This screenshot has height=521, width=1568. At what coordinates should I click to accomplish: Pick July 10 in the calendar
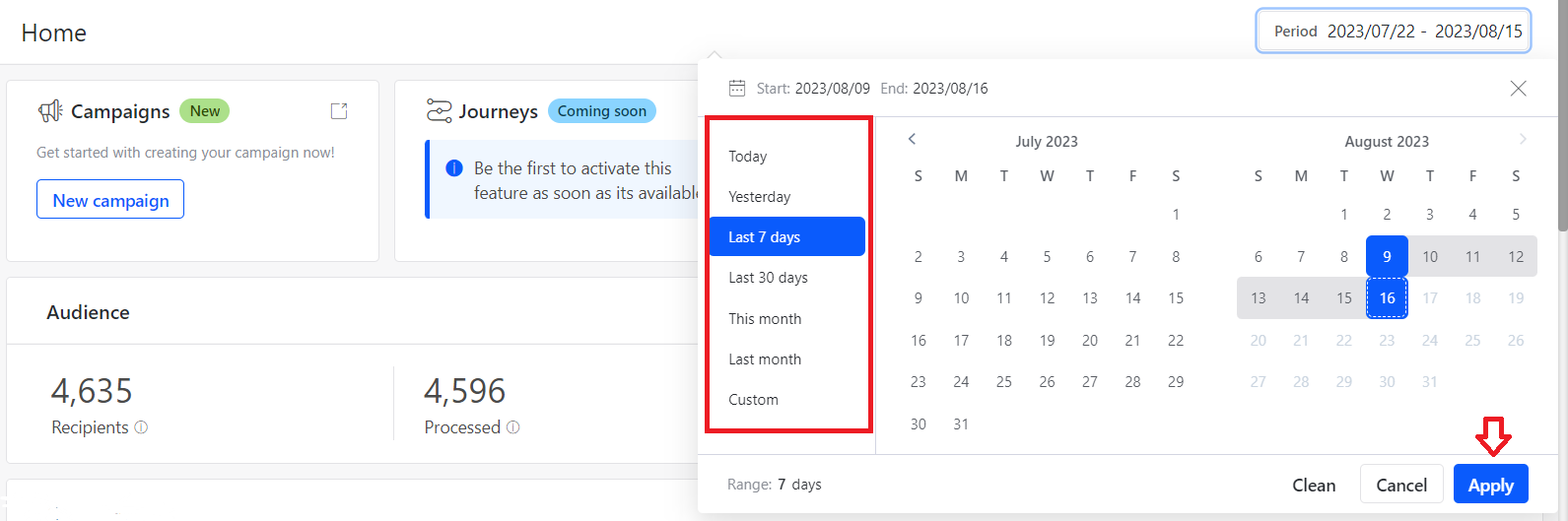click(x=961, y=298)
